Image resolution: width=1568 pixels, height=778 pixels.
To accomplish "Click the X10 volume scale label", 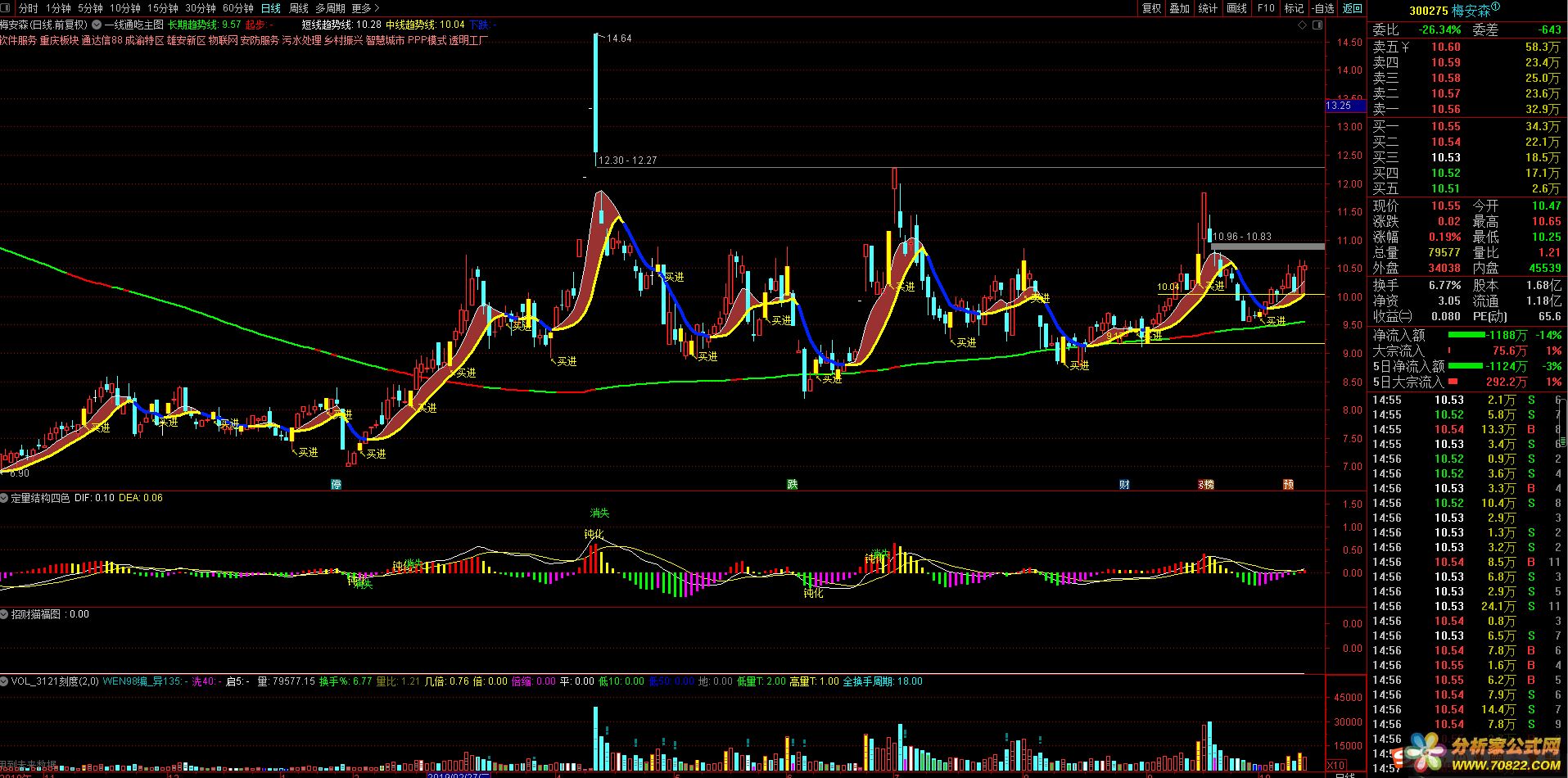I will click(1335, 765).
